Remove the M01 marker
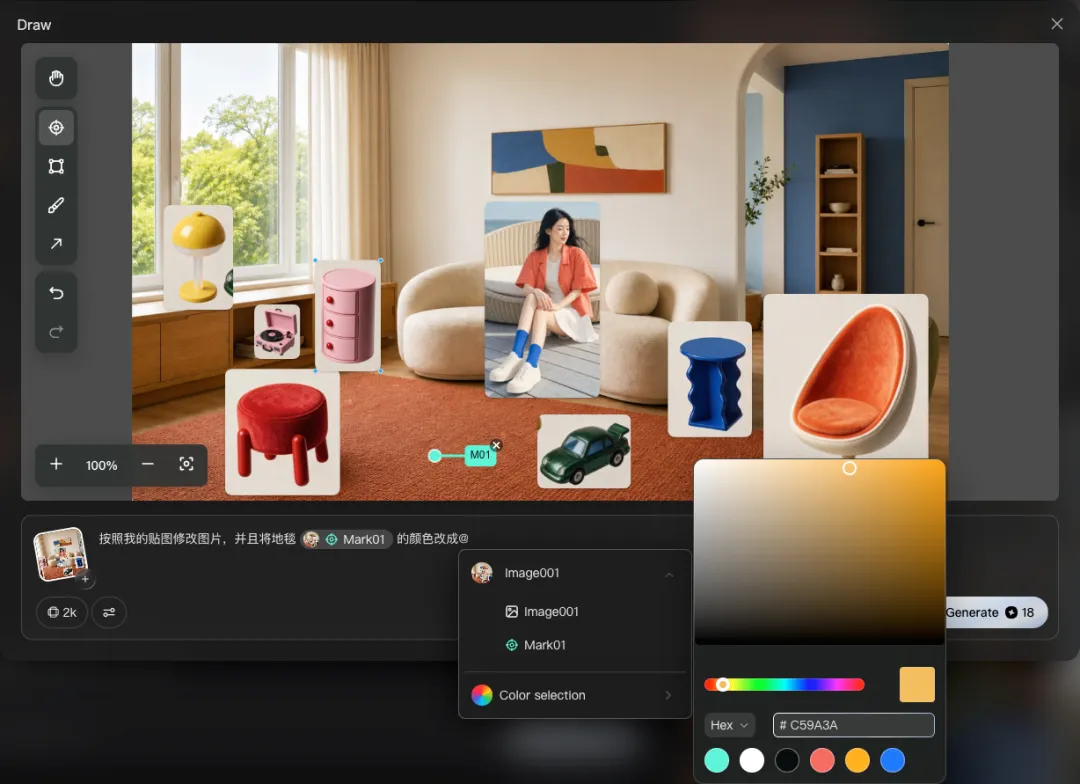This screenshot has height=784, width=1080. pyautogui.click(x=496, y=445)
